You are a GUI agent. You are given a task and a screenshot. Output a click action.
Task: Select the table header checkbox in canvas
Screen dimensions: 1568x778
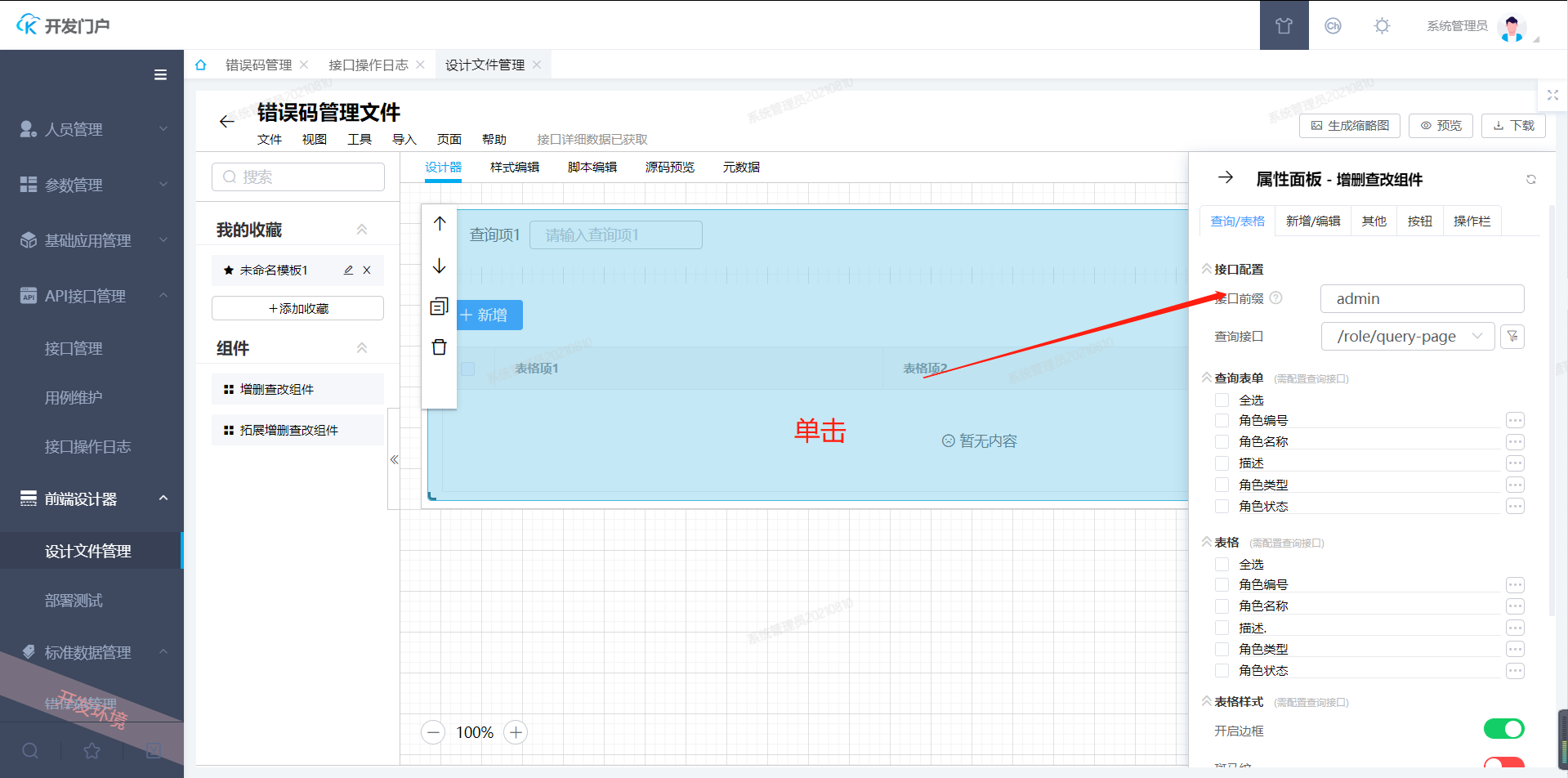click(x=468, y=369)
